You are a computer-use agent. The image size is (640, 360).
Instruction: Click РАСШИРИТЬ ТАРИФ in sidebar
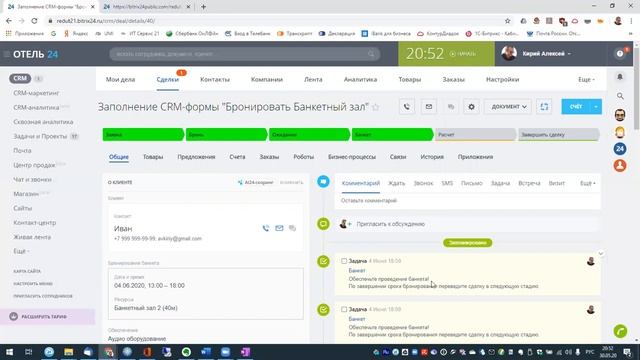44,317
